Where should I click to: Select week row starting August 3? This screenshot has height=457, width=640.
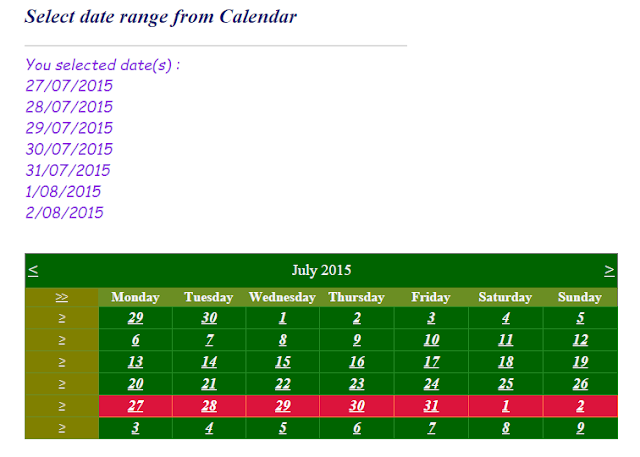point(62,428)
